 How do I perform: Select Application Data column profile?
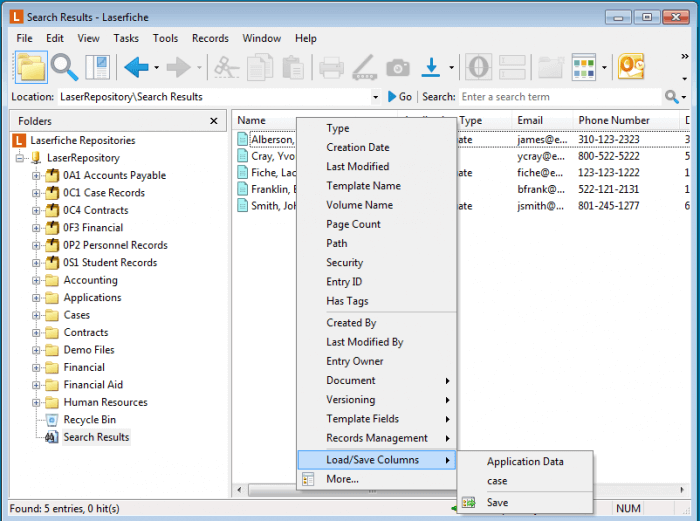point(525,462)
